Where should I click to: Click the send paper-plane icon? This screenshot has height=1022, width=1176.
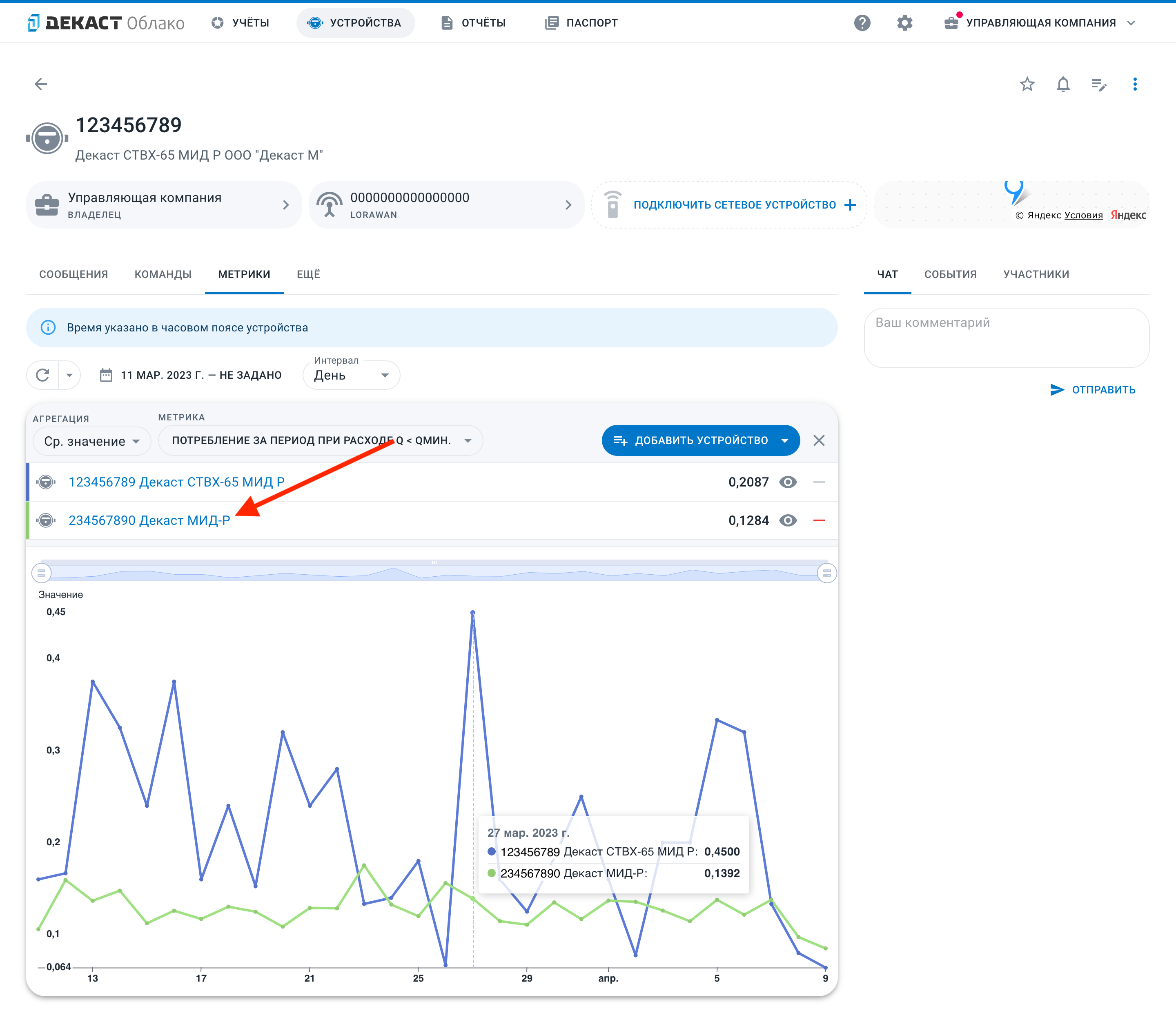[1057, 389]
